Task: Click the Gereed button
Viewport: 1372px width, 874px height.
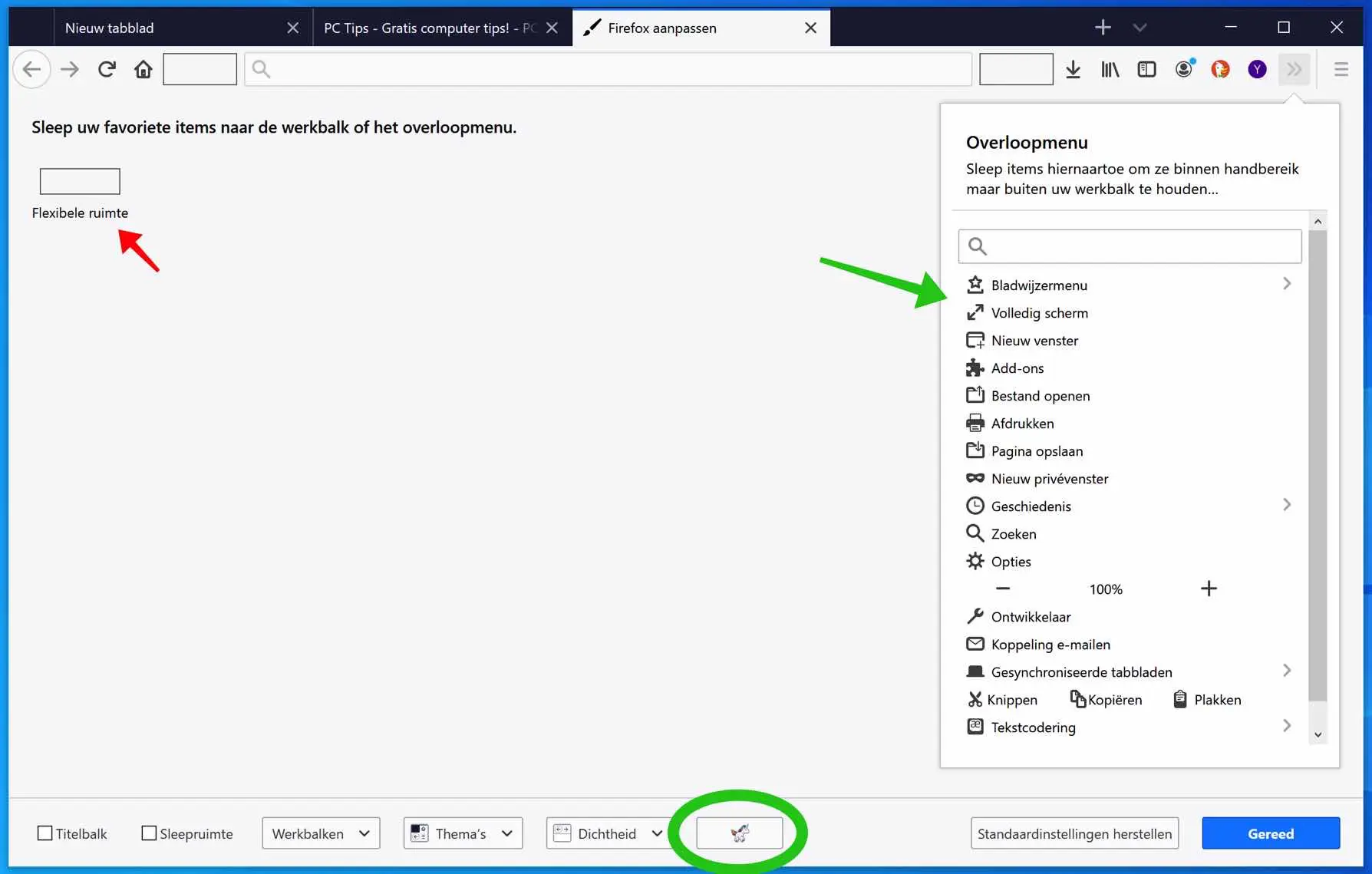Action: [1271, 833]
